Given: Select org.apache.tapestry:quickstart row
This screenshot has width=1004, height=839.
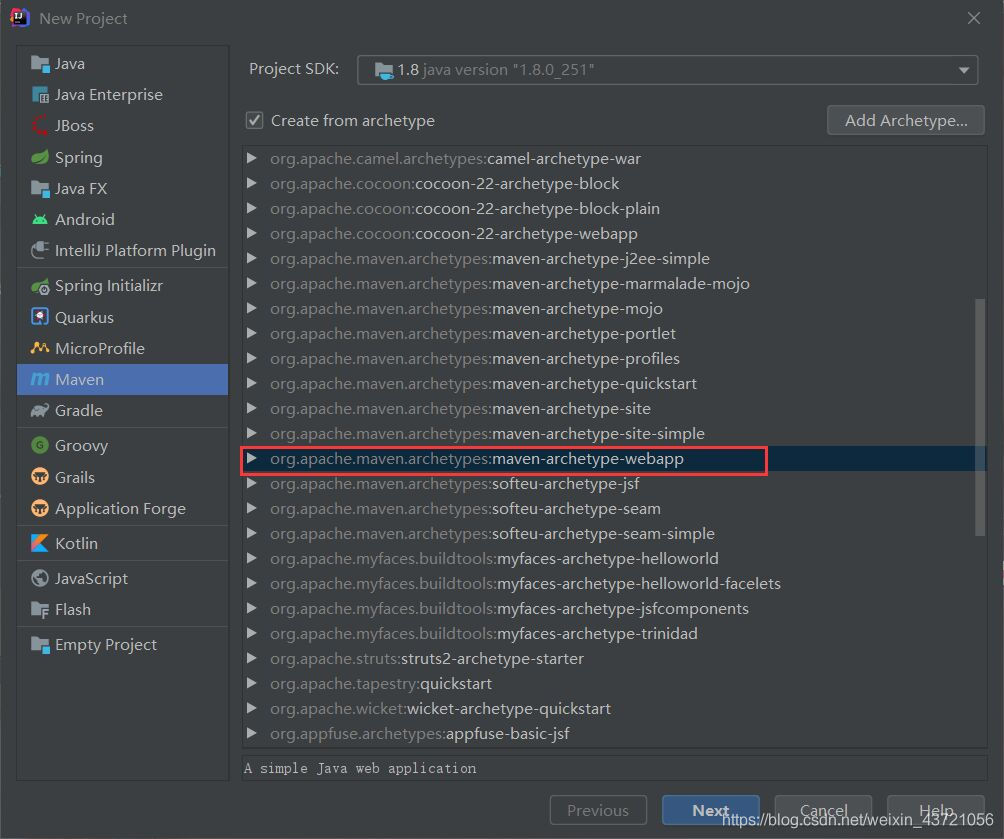Looking at the screenshot, I should [614, 683].
